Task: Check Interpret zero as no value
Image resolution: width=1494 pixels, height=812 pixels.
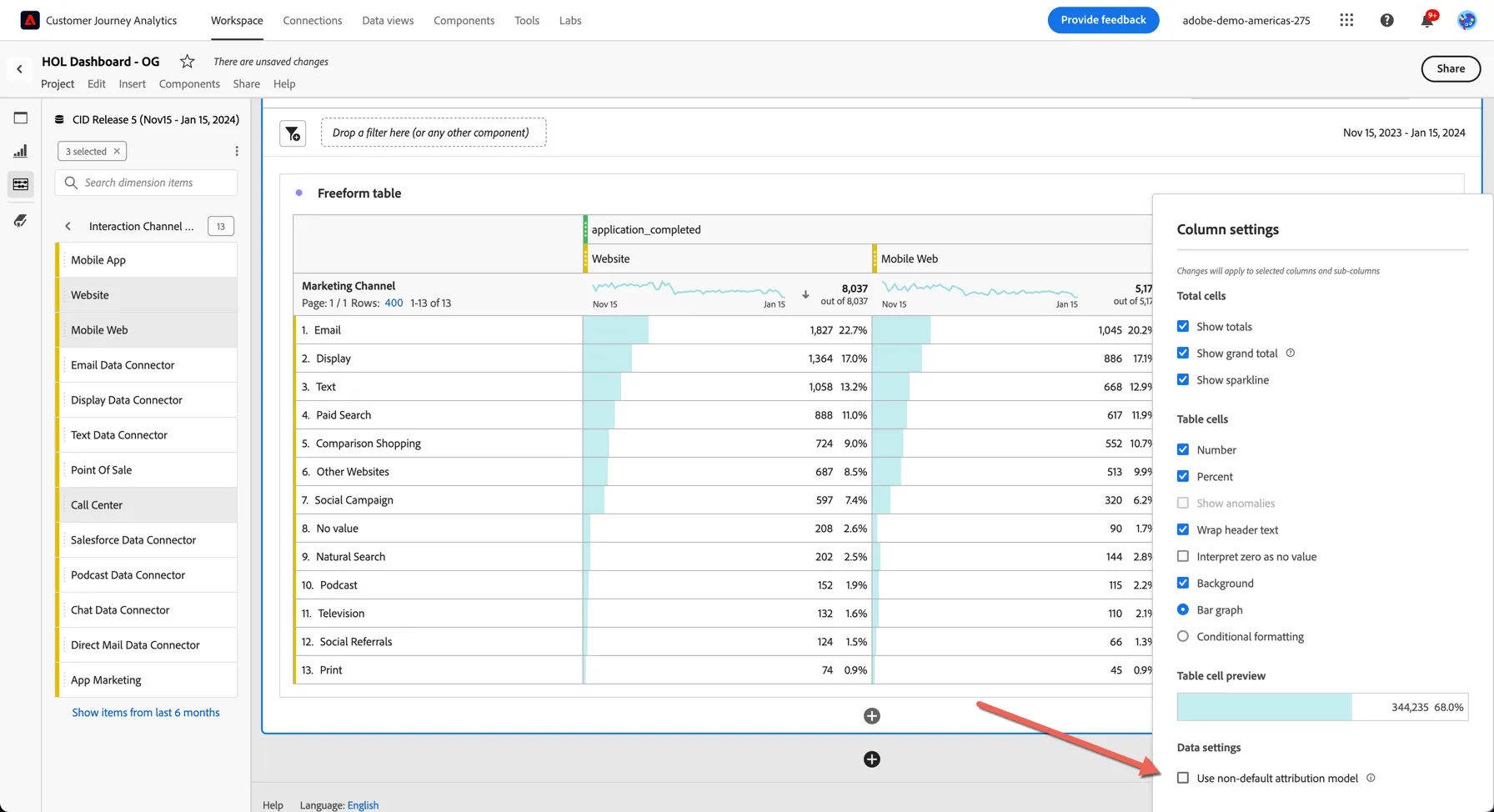Action: (1183, 556)
